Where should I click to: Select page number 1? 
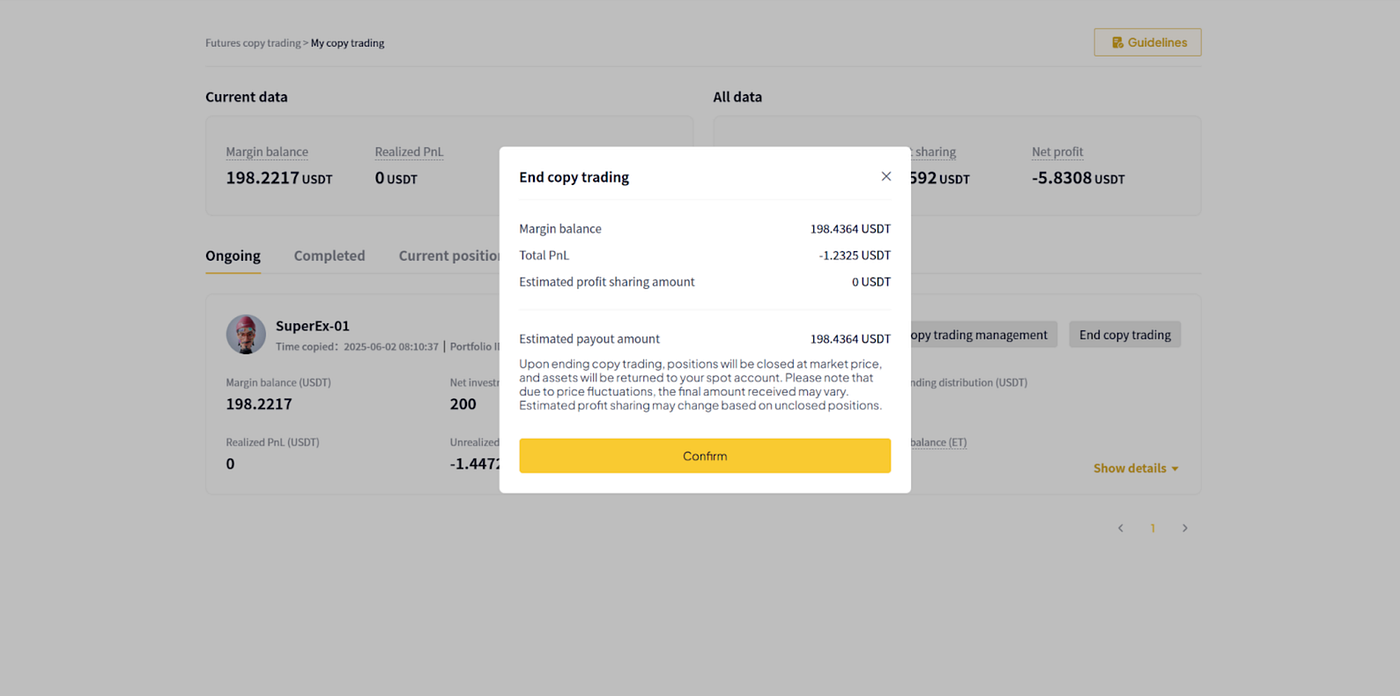click(1153, 528)
